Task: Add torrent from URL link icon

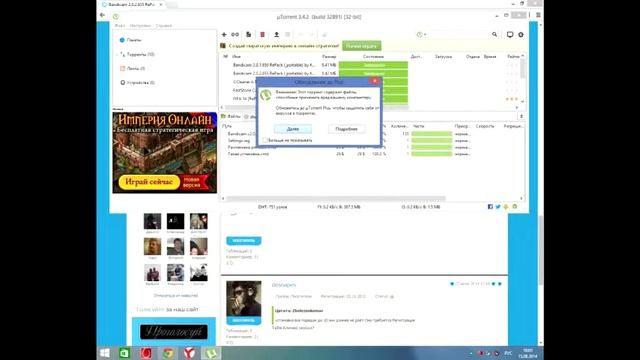Action: [x=235, y=35]
